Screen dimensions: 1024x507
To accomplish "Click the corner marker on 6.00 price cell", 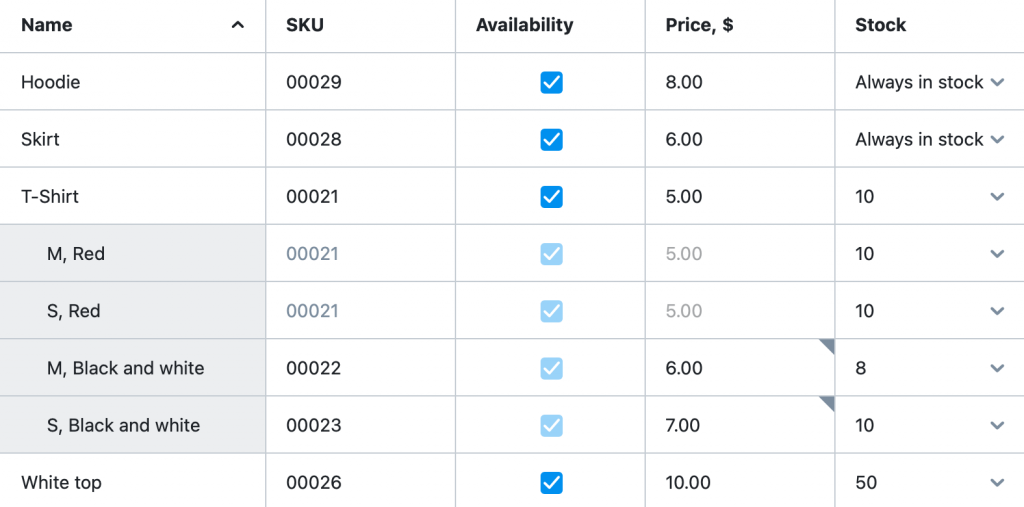I will pyautogui.click(x=827, y=346).
